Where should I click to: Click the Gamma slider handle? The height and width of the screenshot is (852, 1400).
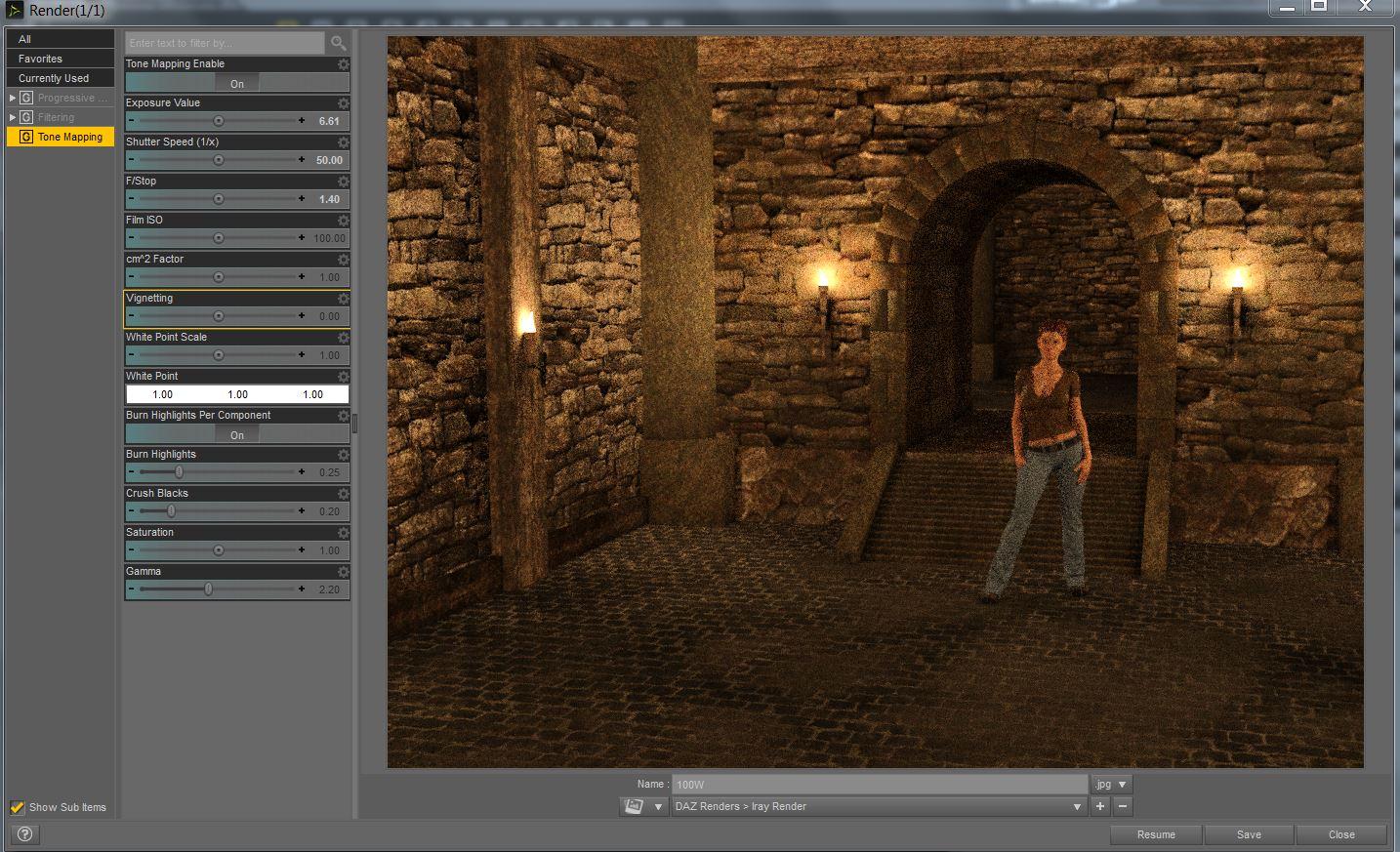208,589
